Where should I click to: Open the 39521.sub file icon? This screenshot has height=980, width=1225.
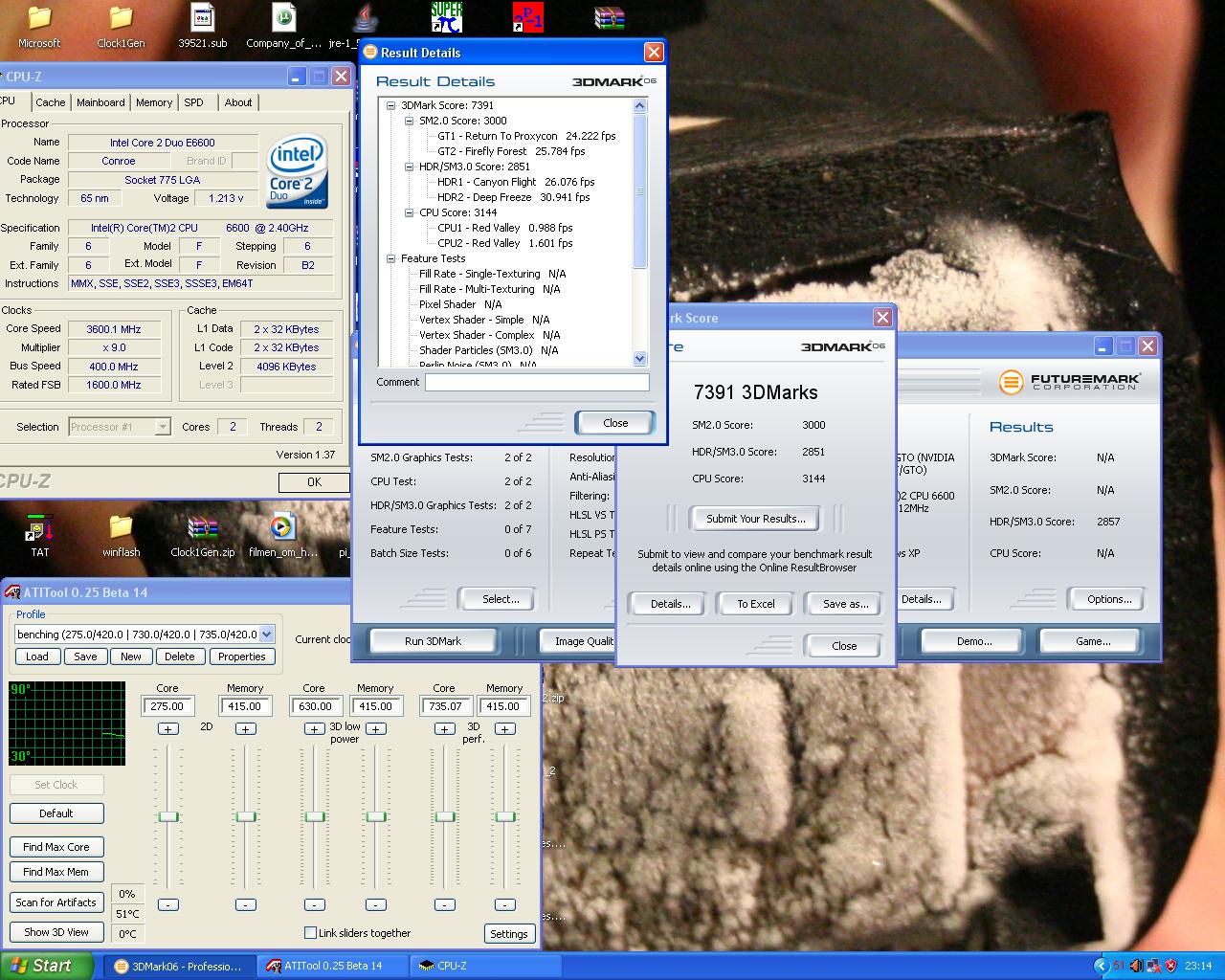tap(203, 27)
